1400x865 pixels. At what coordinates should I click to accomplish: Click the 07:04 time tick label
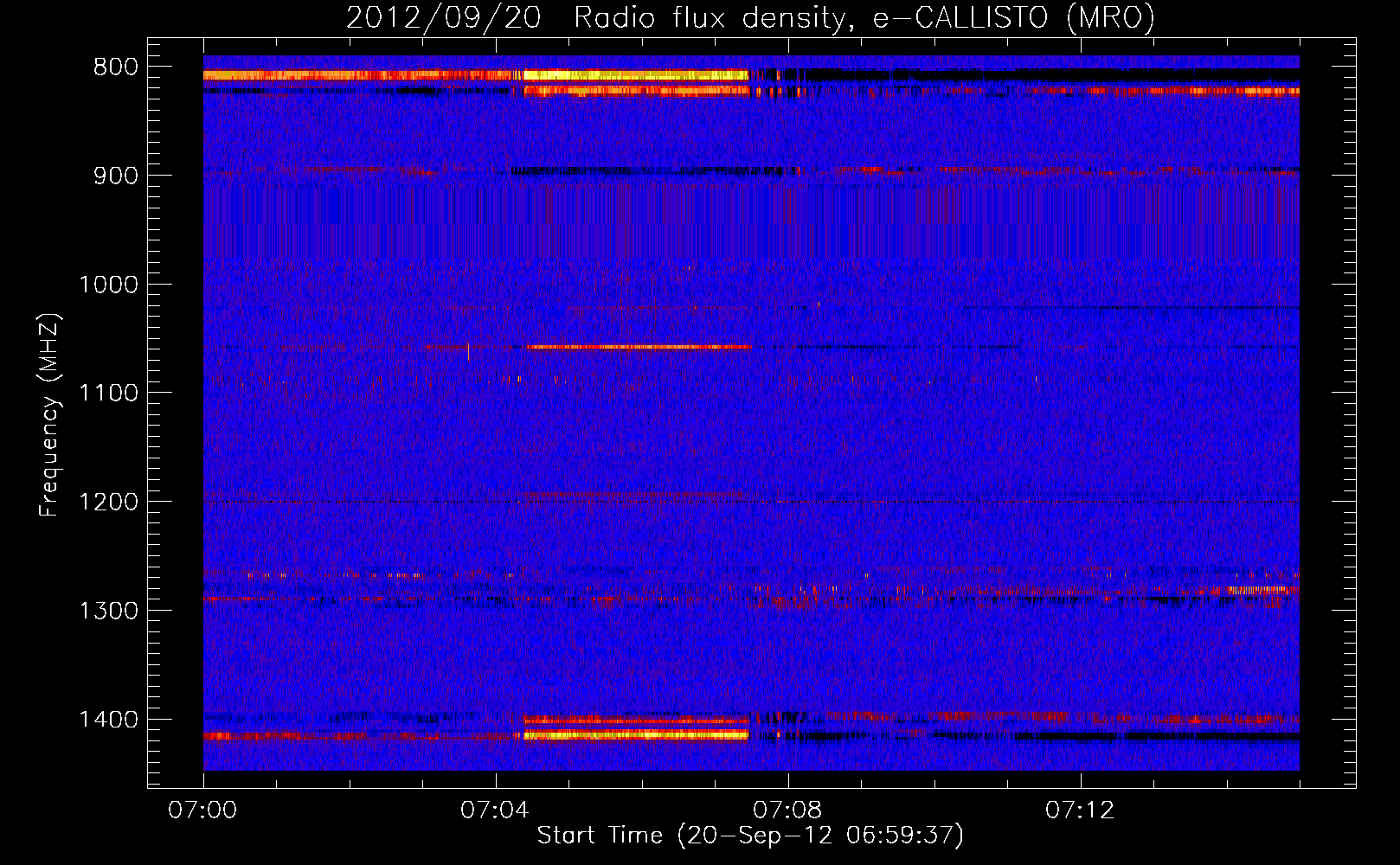495,811
